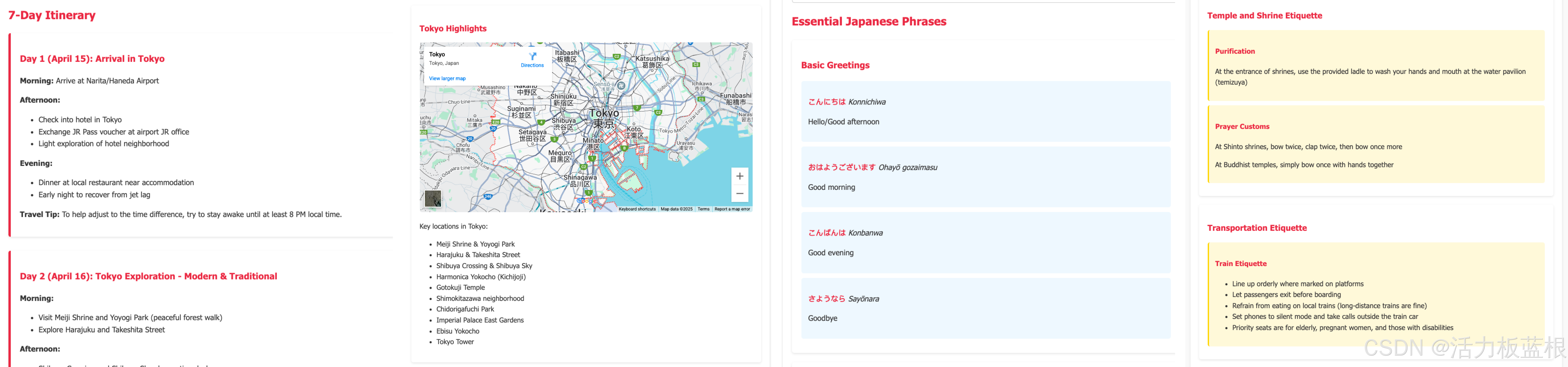
Task: Switch map to satellite imagery thumbnail
Action: [x=433, y=199]
